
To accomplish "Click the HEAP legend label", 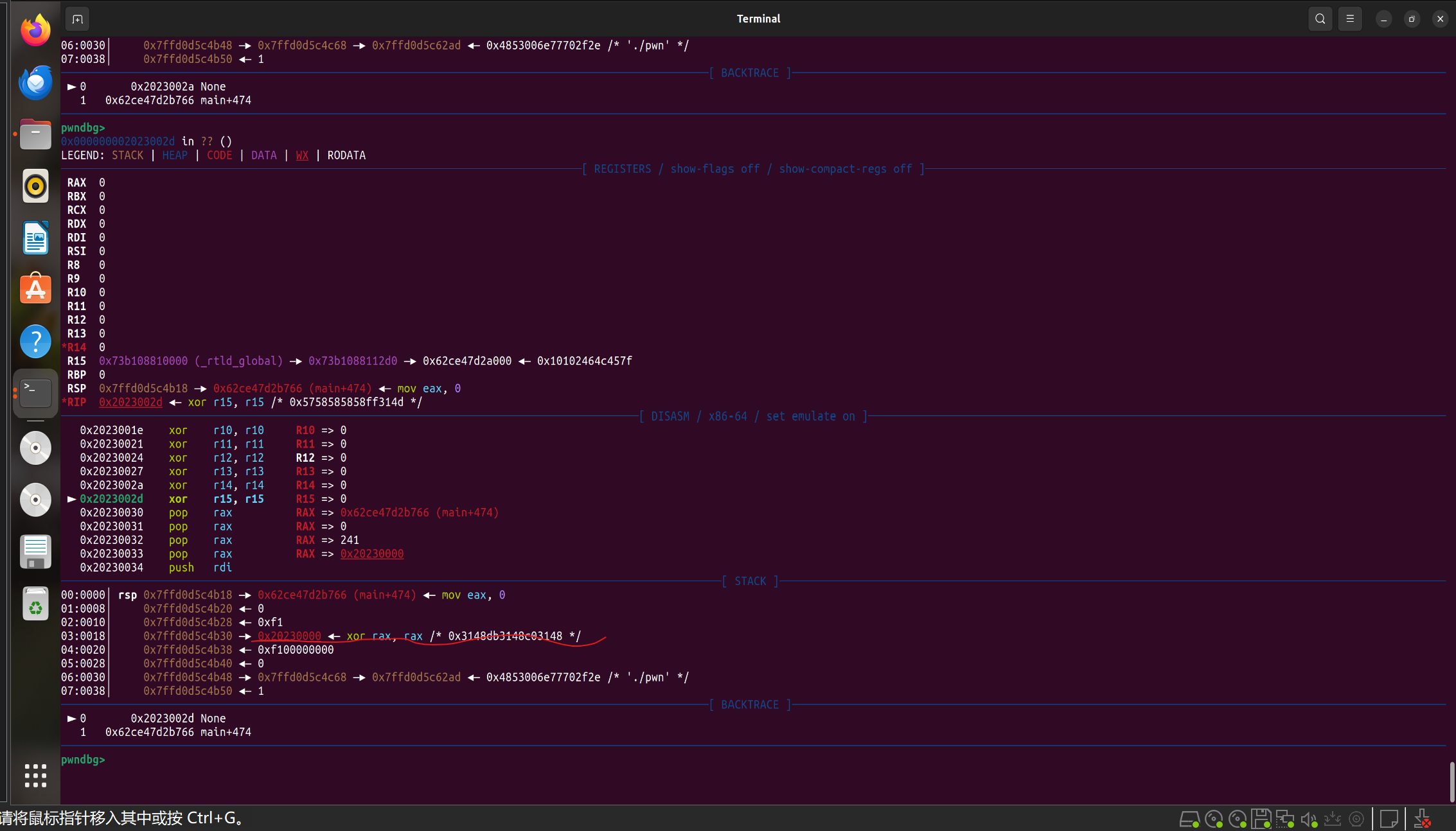I will pyautogui.click(x=175, y=155).
